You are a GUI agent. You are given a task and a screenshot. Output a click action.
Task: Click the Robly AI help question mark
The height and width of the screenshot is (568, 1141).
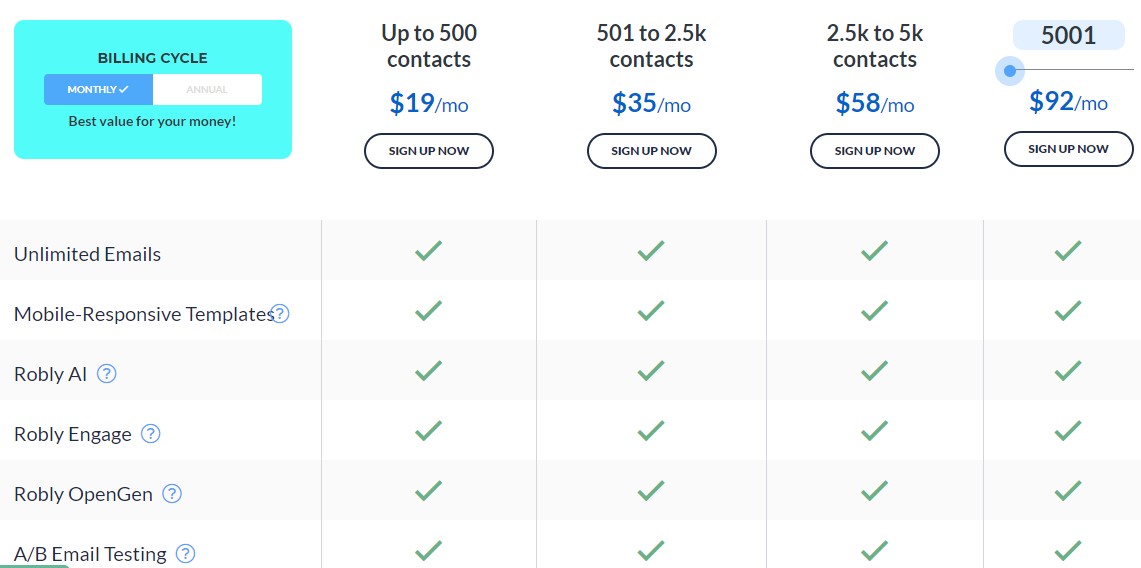tap(107, 374)
